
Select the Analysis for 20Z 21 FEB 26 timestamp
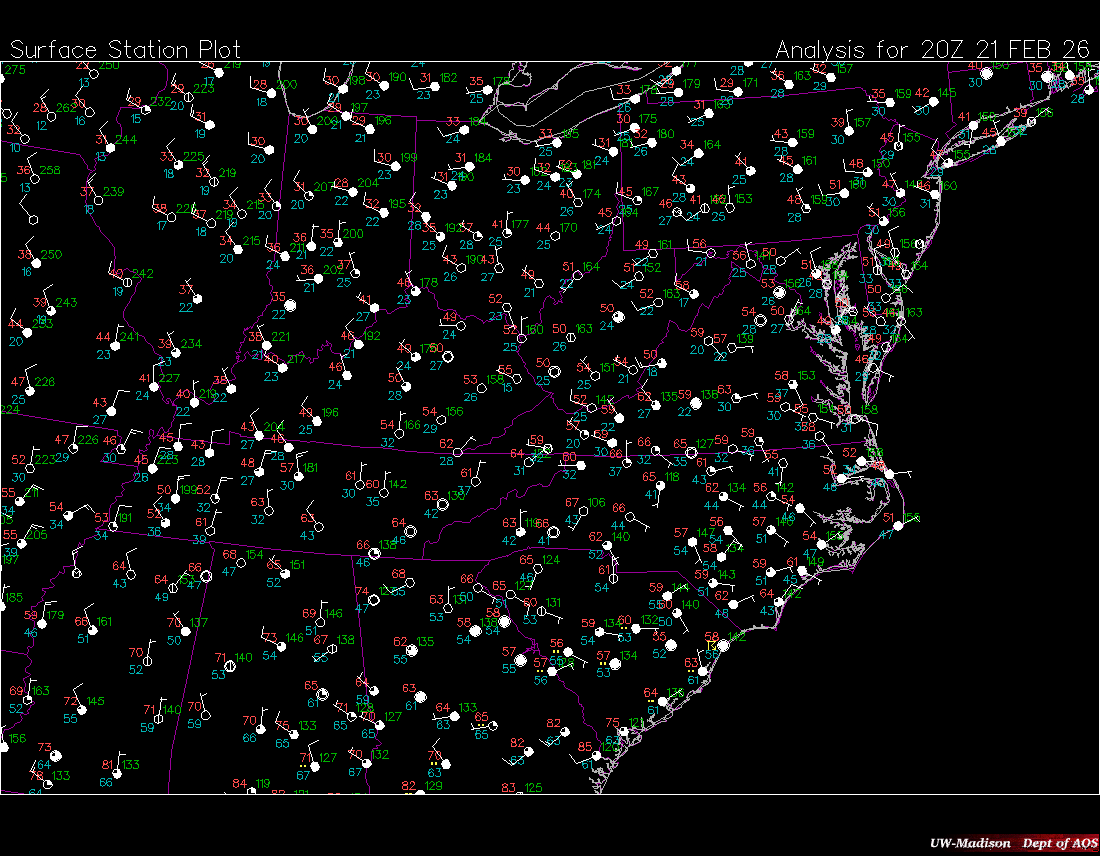click(x=933, y=50)
